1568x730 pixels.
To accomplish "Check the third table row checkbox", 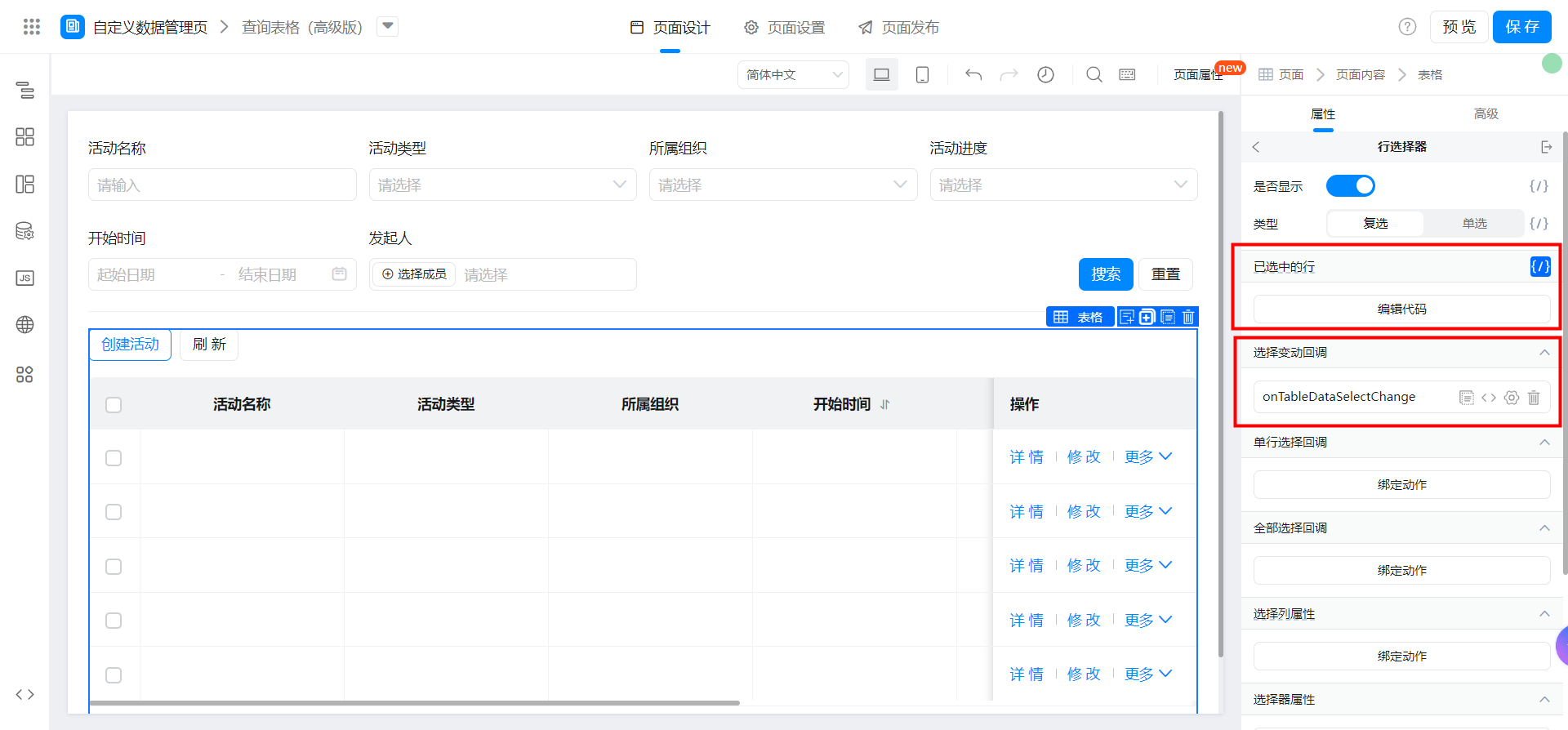I will [x=114, y=567].
